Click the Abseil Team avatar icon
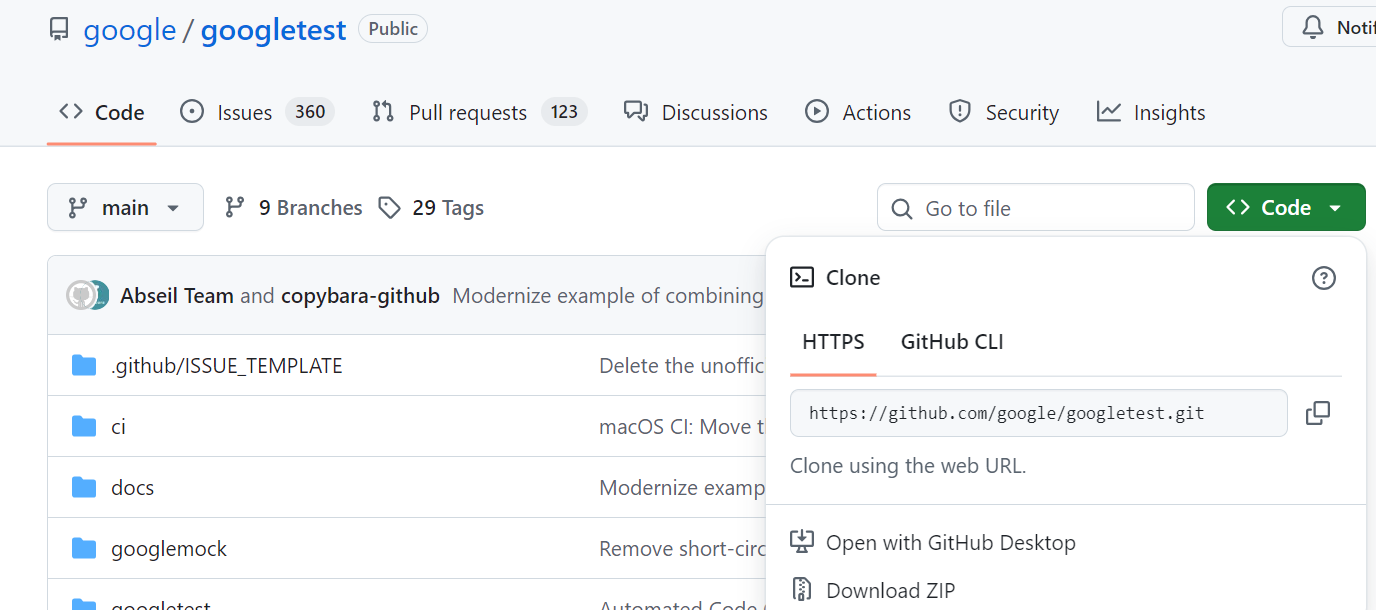1376x610 pixels. coord(80,295)
